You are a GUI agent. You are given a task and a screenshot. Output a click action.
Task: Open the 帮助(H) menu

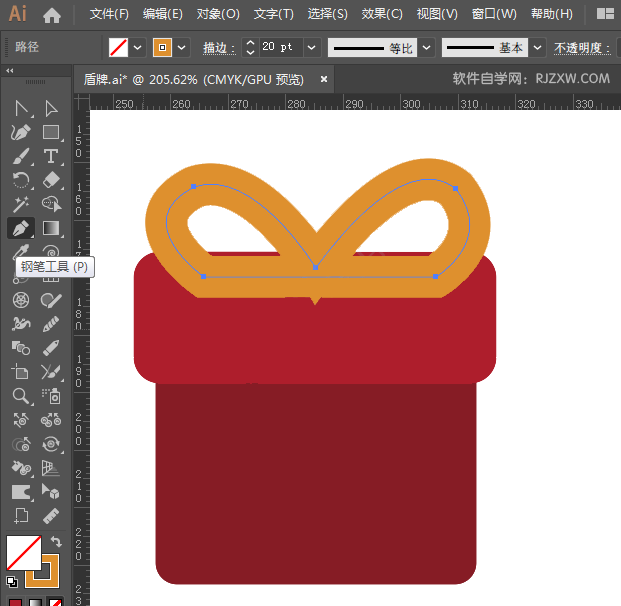click(552, 14)
